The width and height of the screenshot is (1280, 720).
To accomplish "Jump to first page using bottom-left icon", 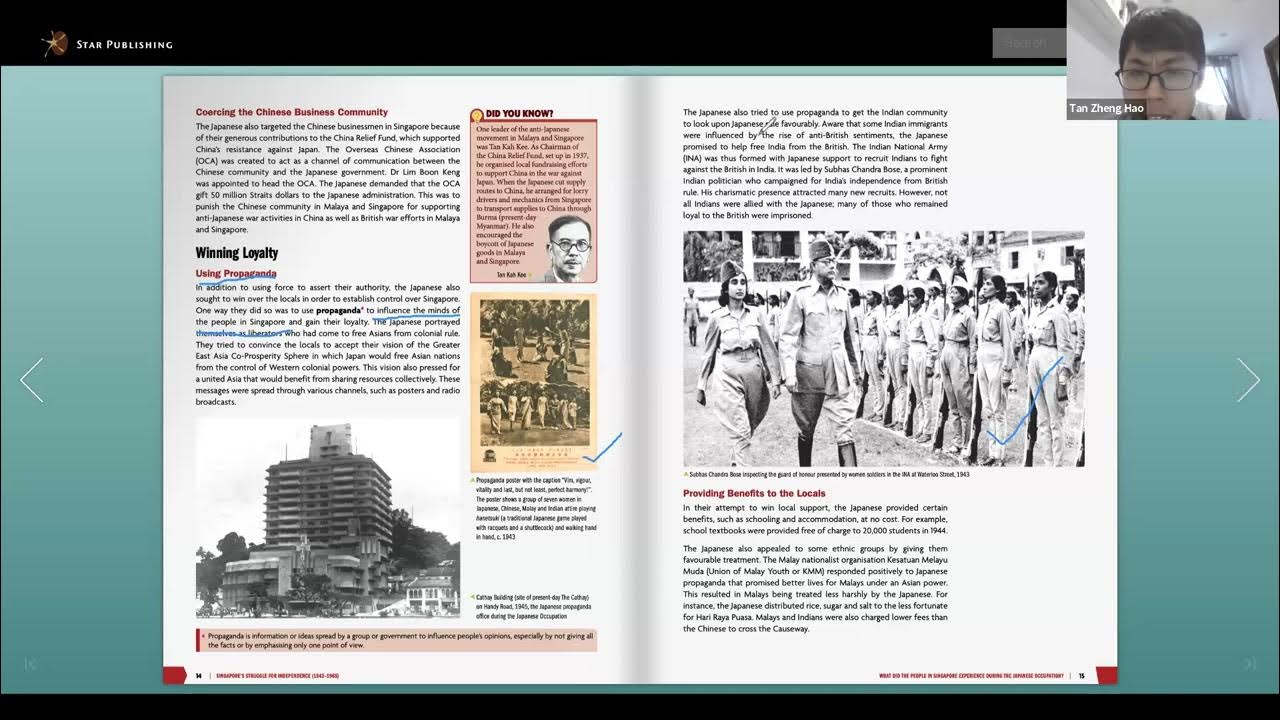I will [31, 663].
